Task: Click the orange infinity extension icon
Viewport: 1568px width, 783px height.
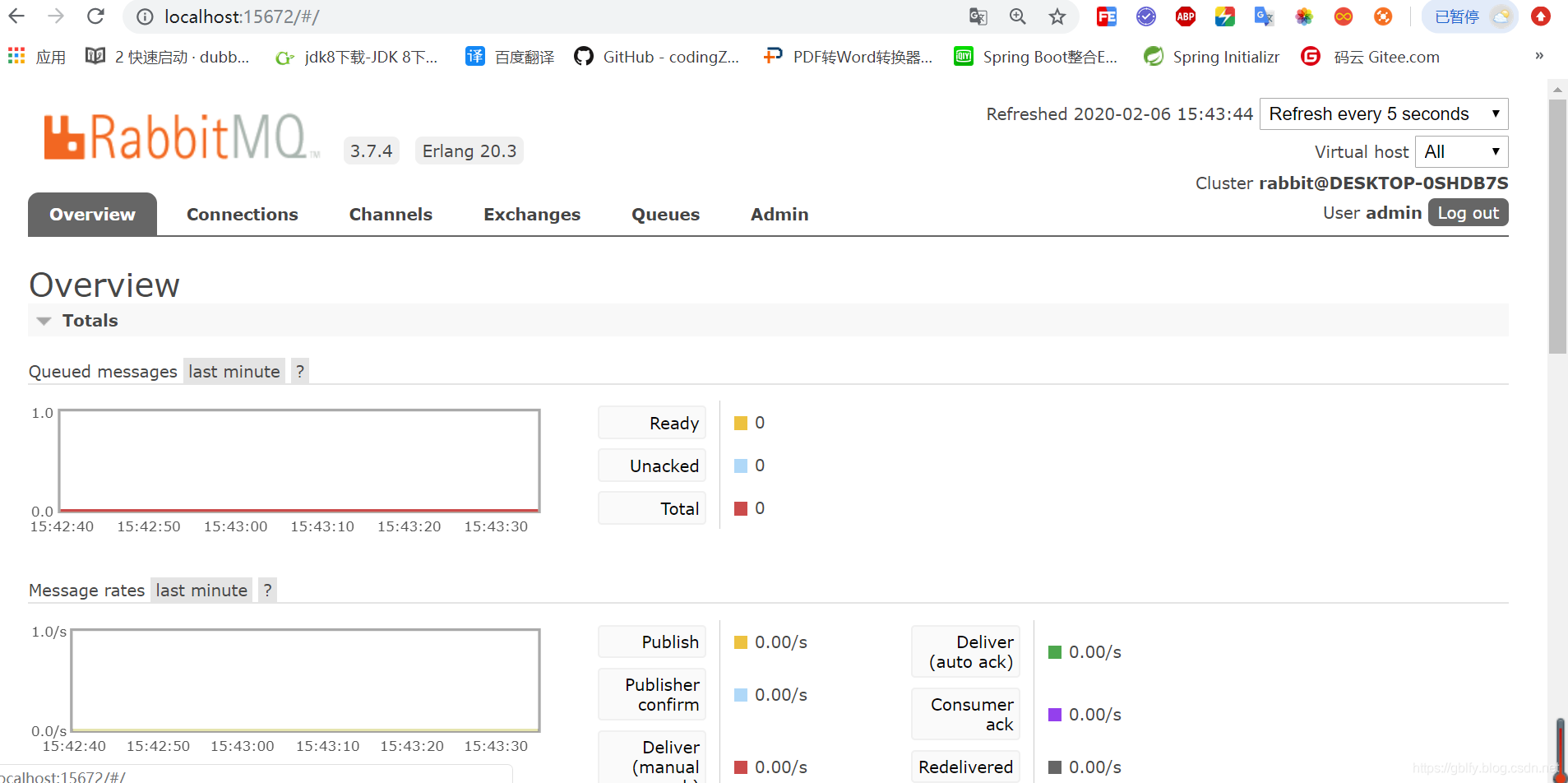Action: (x=1344, y=16)
